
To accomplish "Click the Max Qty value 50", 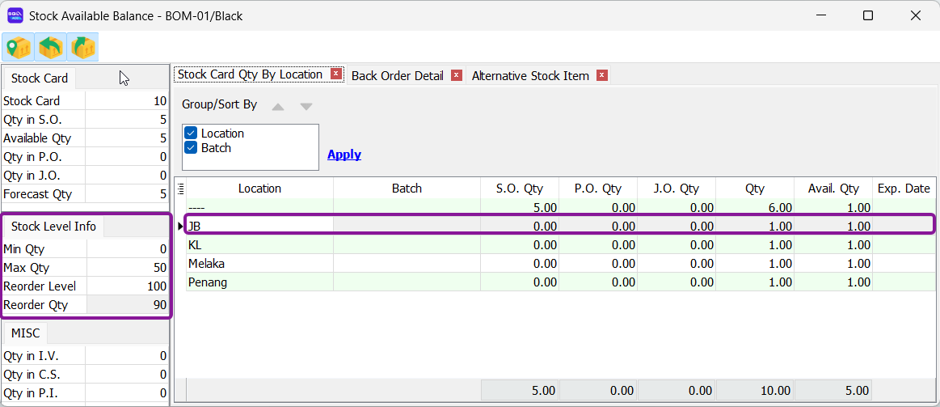I will coord(128,267).
